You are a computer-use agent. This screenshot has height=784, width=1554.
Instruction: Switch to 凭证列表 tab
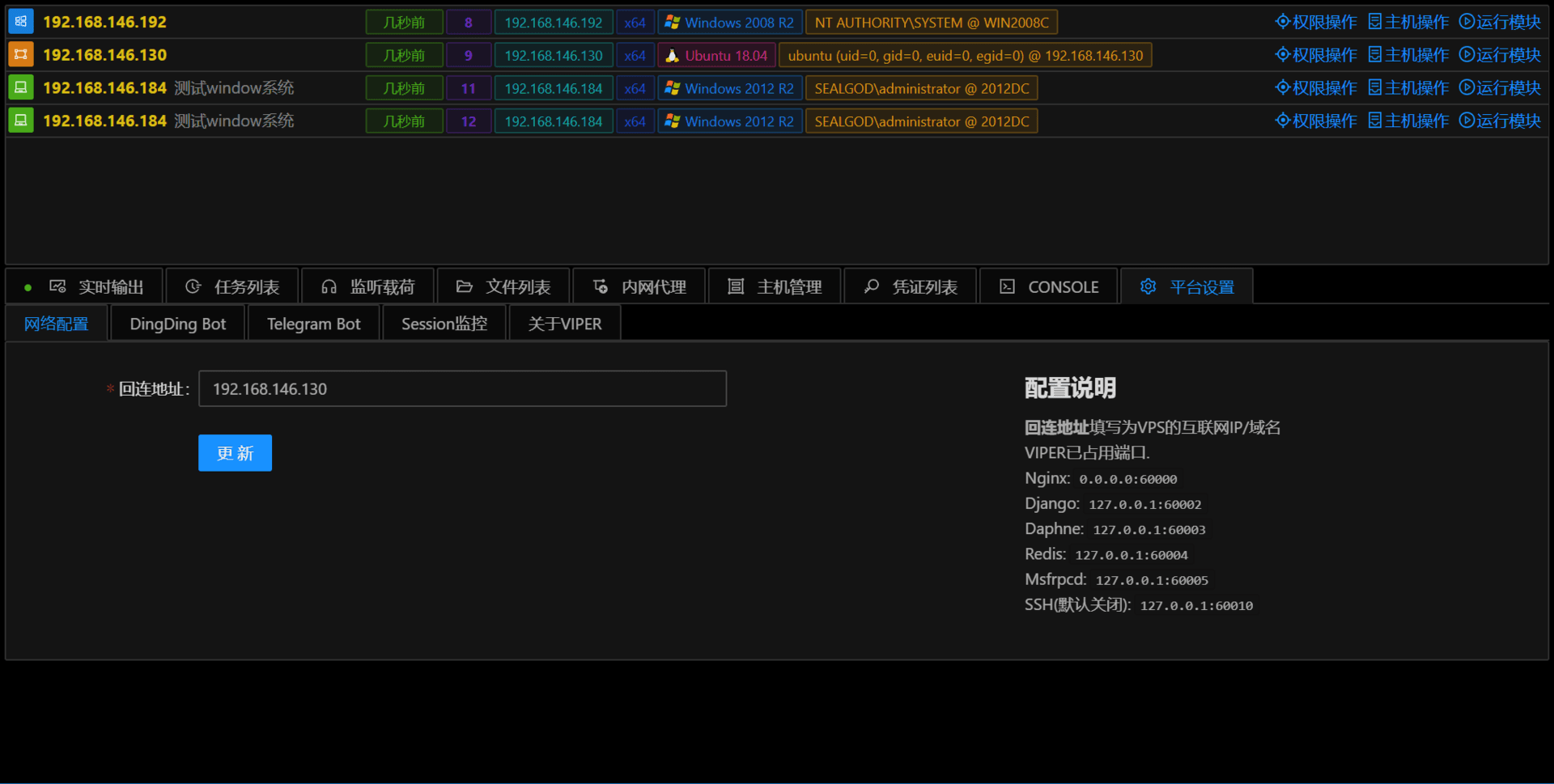(x=911, y=286)
